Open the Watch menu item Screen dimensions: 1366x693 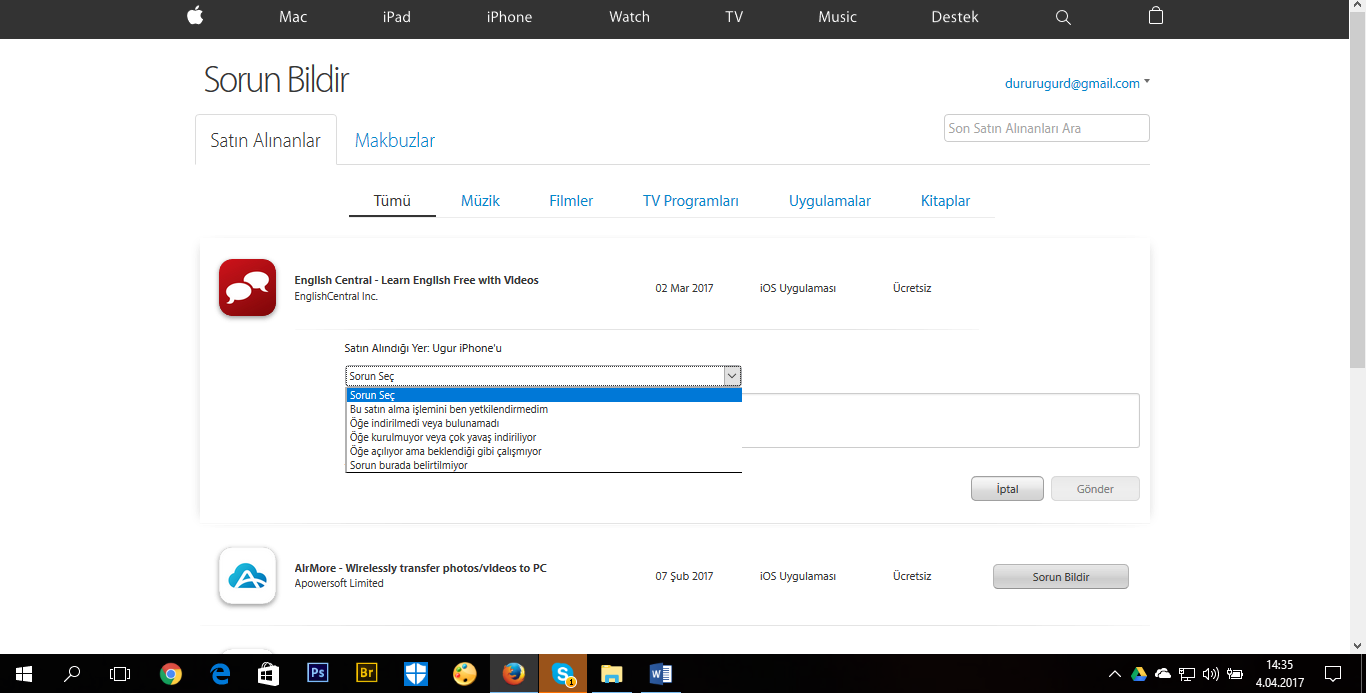click(629, 17)
